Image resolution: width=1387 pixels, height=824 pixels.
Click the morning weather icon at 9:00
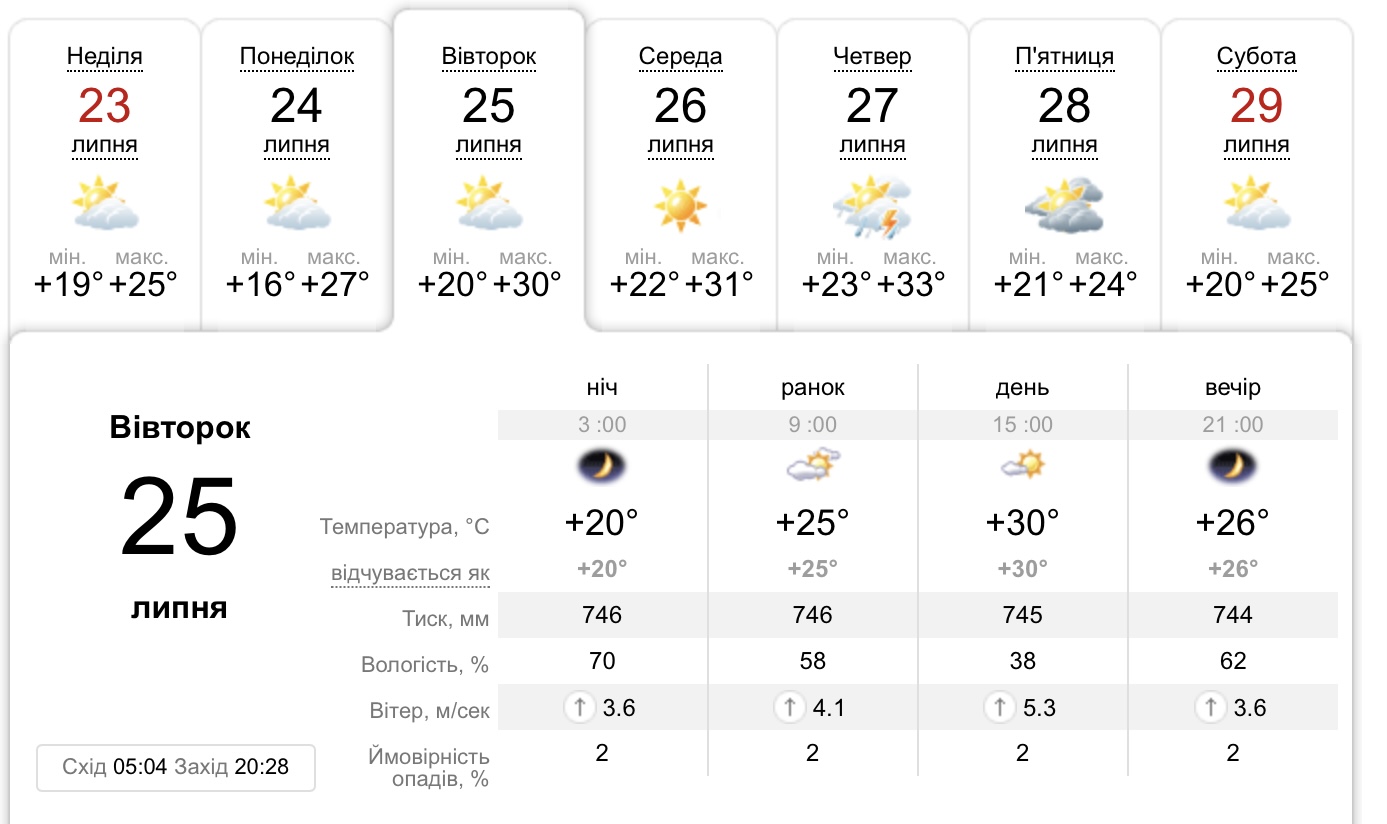click(x=812, y=466)
